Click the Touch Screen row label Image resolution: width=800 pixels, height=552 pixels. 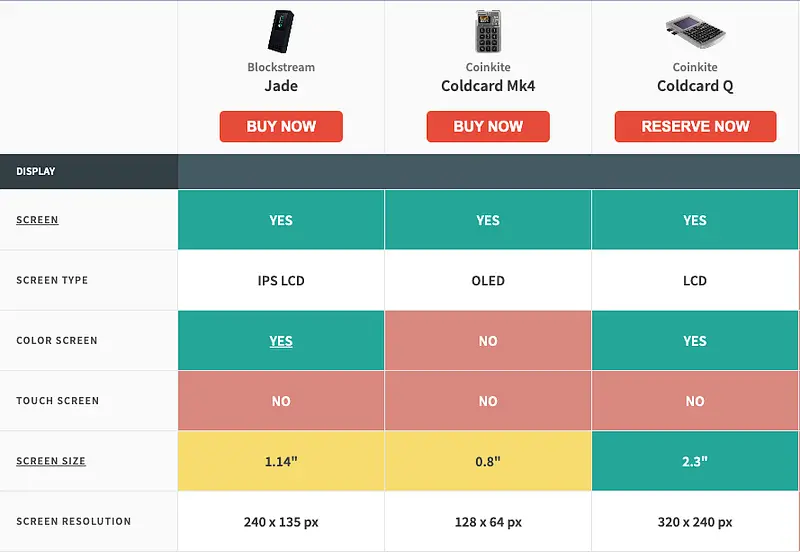pos(57,401)
